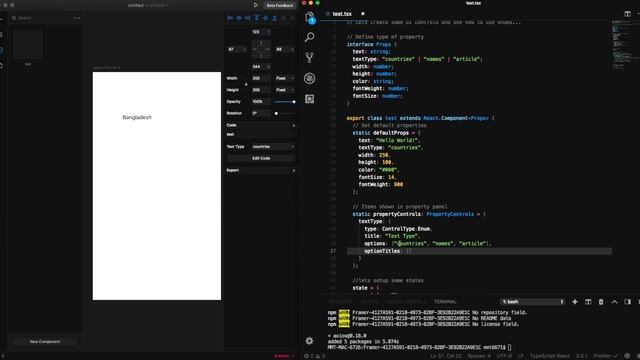Click the Width value field
This screenshot has width=640, height=360.
pyautogui.click(x=260, y=78)
